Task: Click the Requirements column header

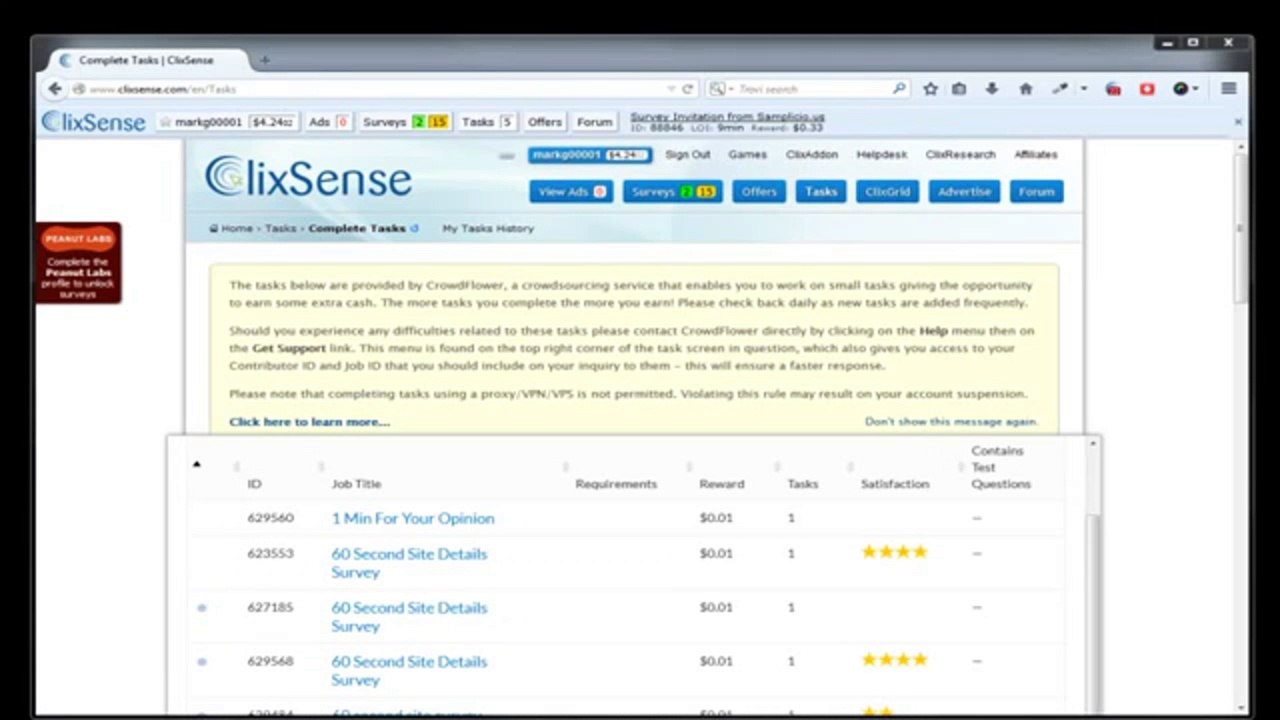Action: [616, 484]
